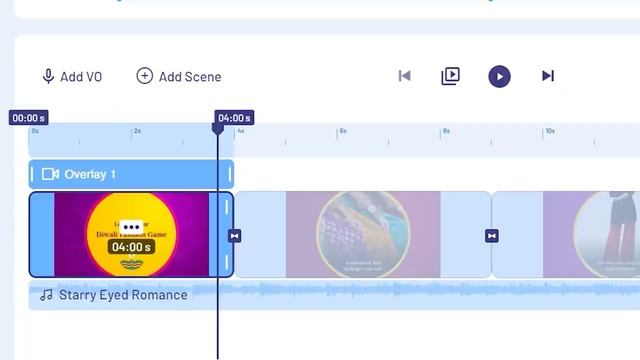Open the transition between the first and second scenes
The height and width of the screenshot is (360, 640).
point(234,236)
